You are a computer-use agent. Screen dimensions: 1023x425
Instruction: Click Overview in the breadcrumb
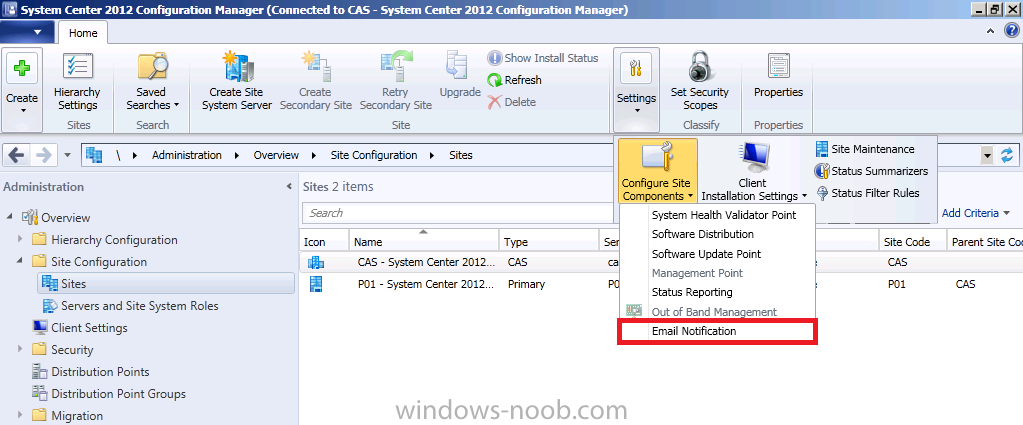(x=276, y=155)
